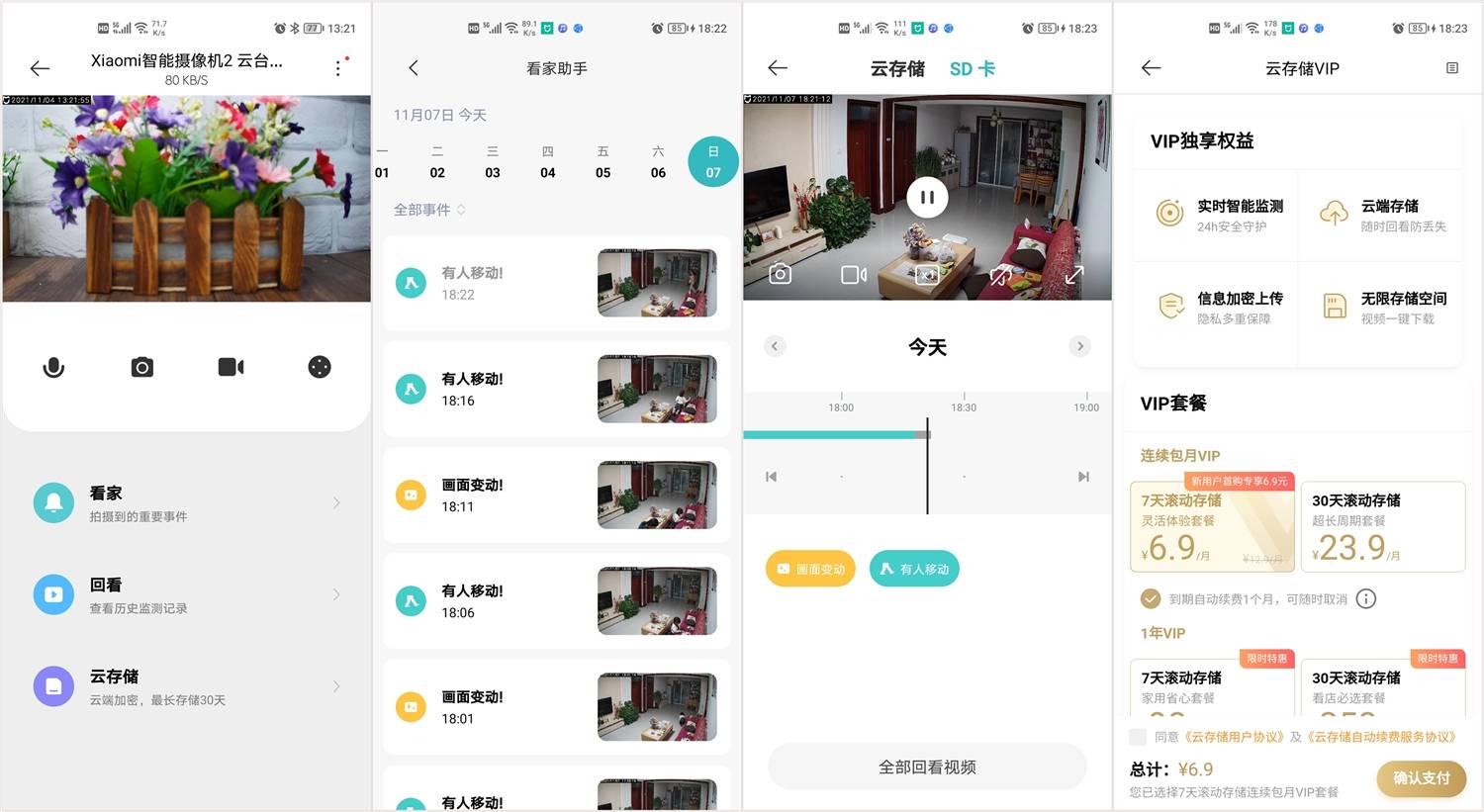Go to next day arrow beside 今天

tap(1079, 346)
